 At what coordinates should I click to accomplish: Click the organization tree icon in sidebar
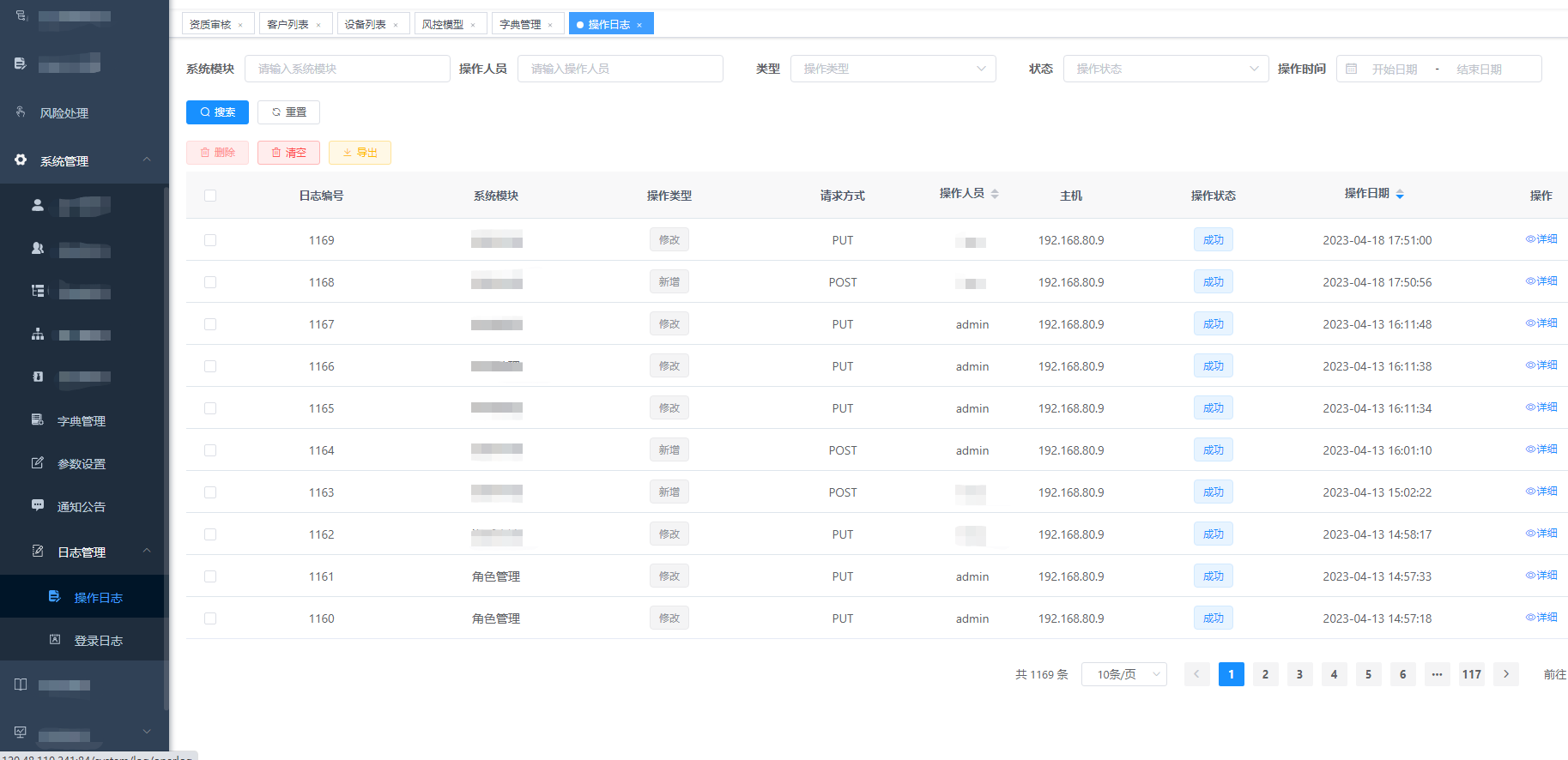(x=38, y=334)
